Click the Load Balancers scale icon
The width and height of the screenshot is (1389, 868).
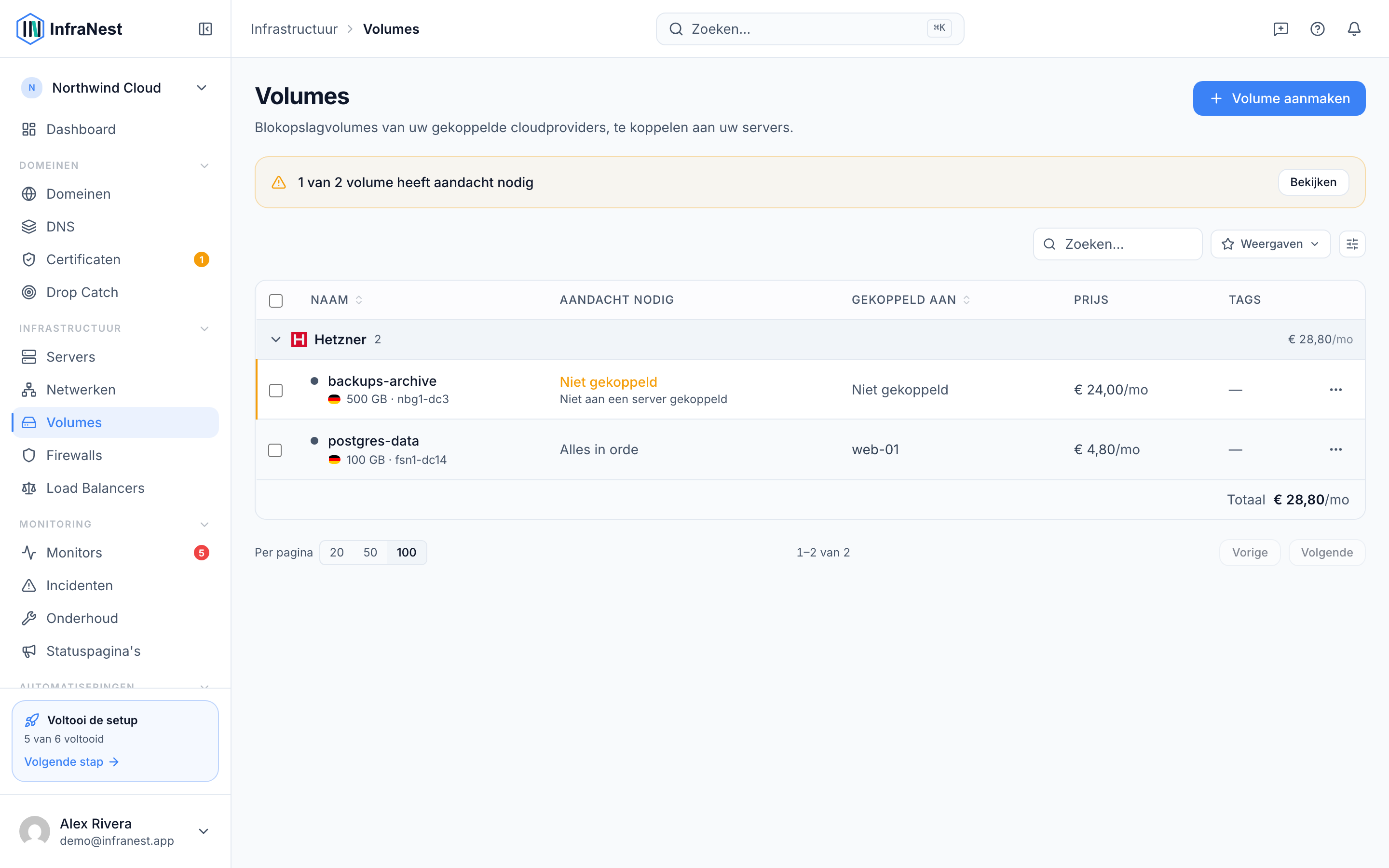tap(29, 488)
